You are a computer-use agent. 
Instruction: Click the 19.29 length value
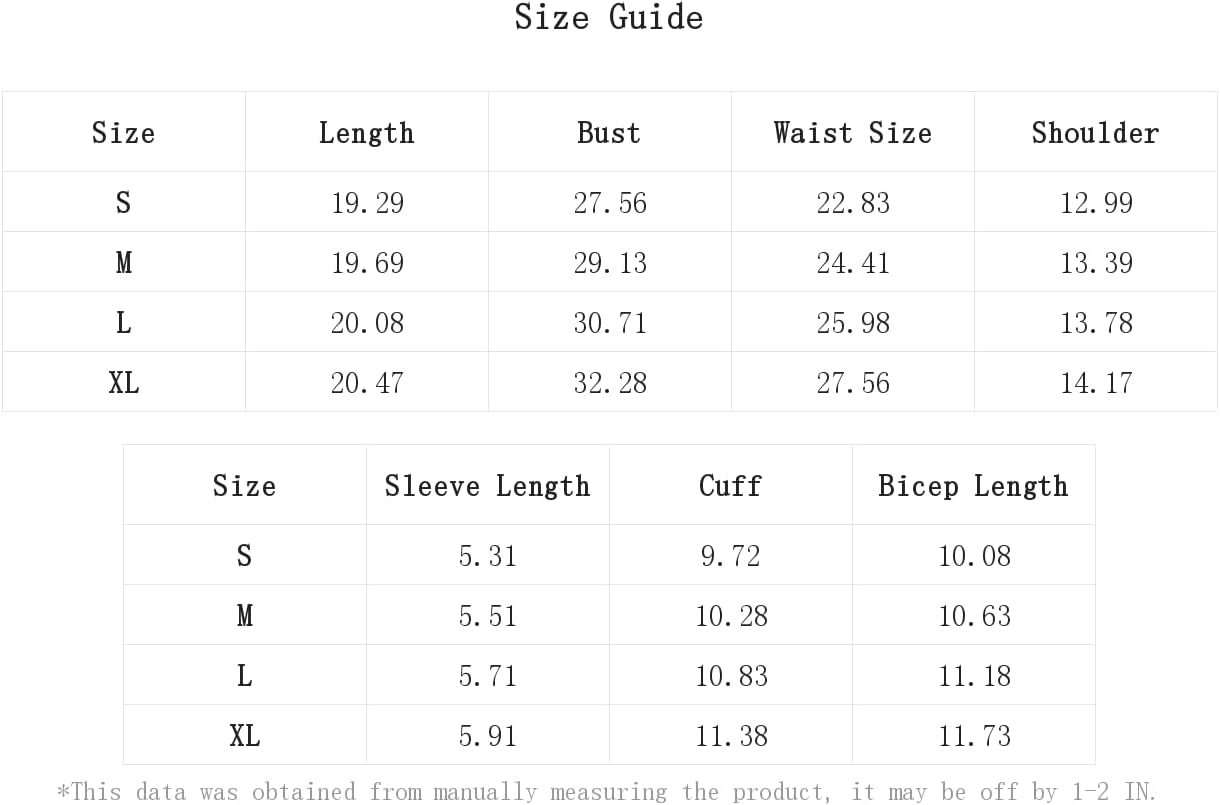(367, 203)
